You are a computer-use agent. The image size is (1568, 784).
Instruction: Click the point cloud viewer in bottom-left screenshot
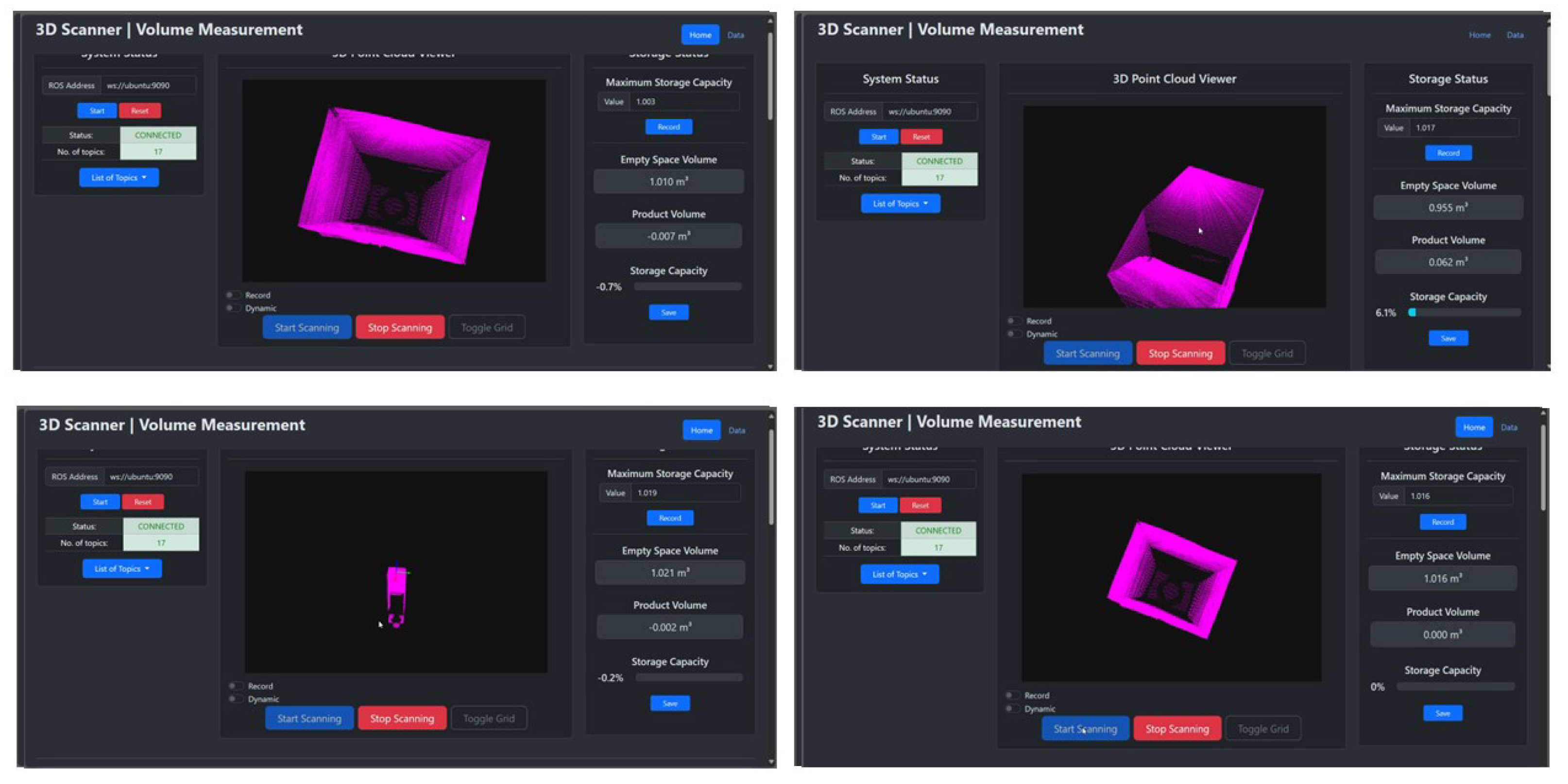[396, 572]
